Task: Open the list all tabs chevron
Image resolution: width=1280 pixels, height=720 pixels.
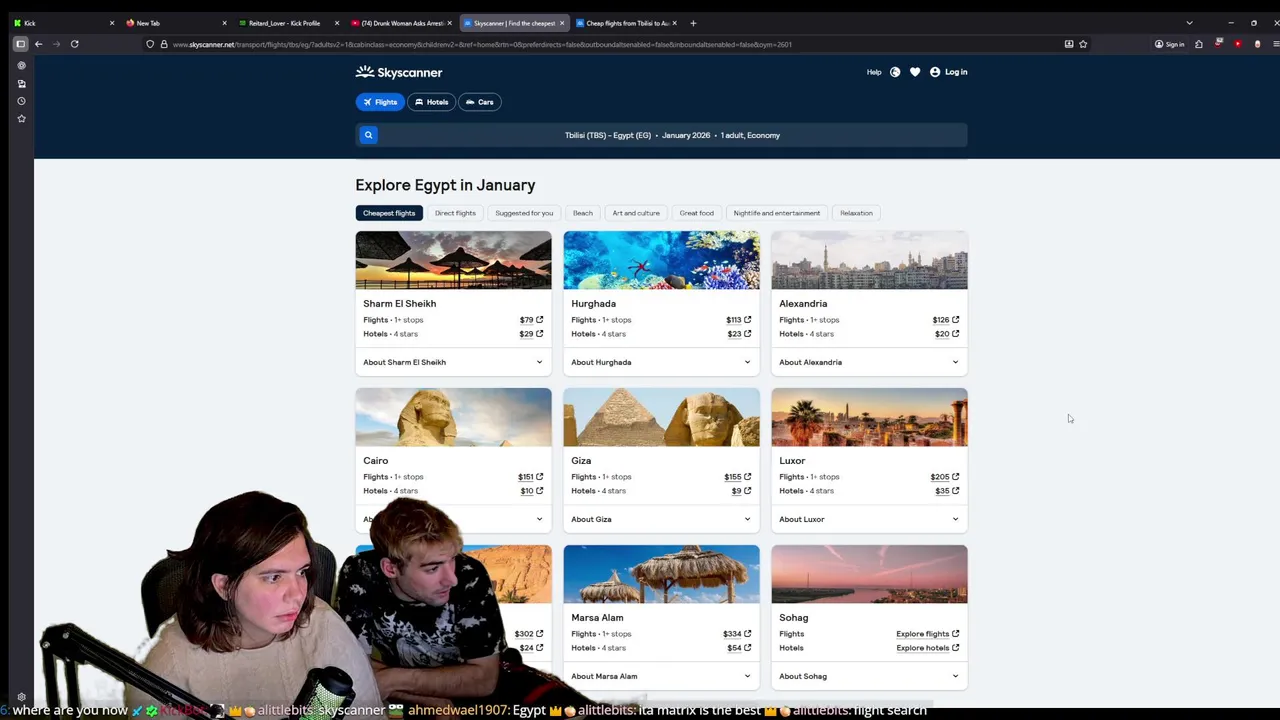Action: [x=1189, y=23]
